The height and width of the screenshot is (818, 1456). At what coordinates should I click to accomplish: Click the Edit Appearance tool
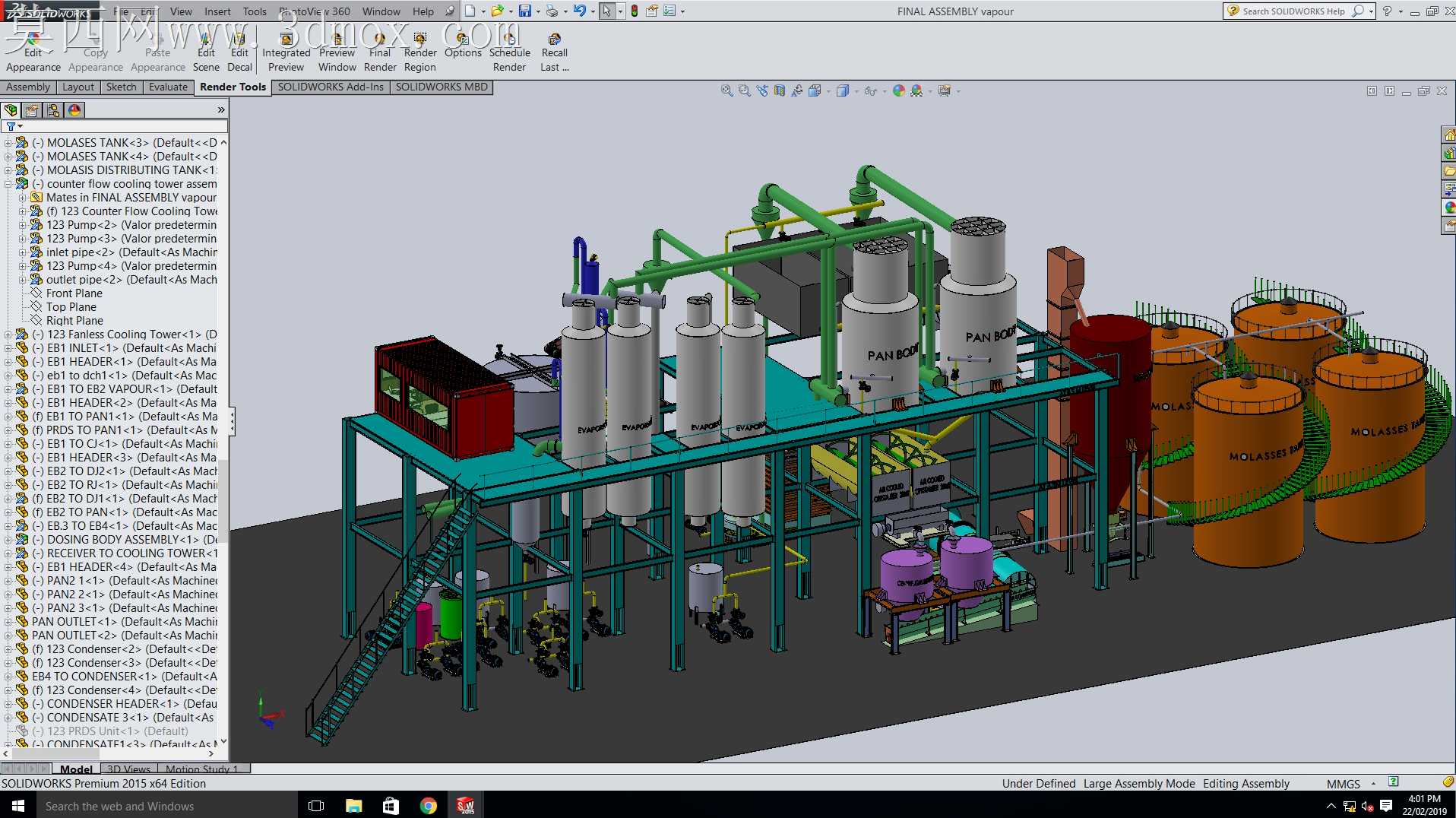pos(33,52)
